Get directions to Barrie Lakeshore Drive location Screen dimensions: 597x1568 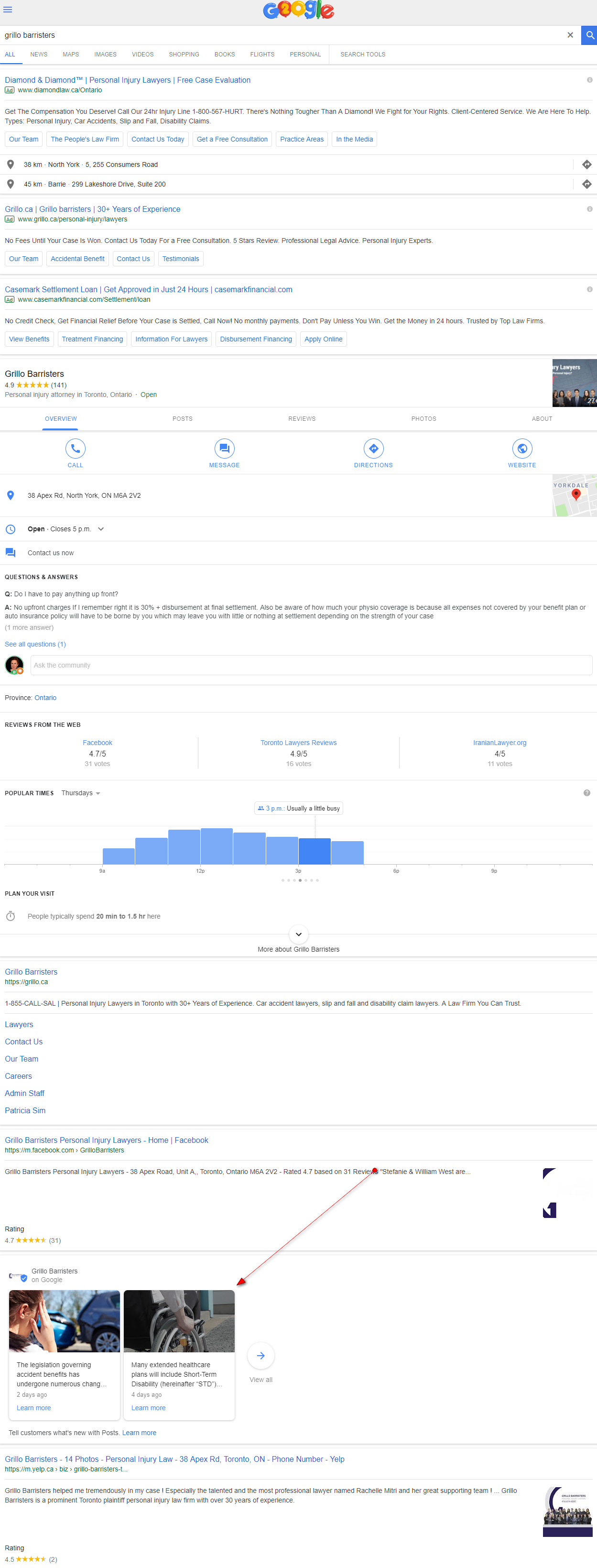[586, 184]
